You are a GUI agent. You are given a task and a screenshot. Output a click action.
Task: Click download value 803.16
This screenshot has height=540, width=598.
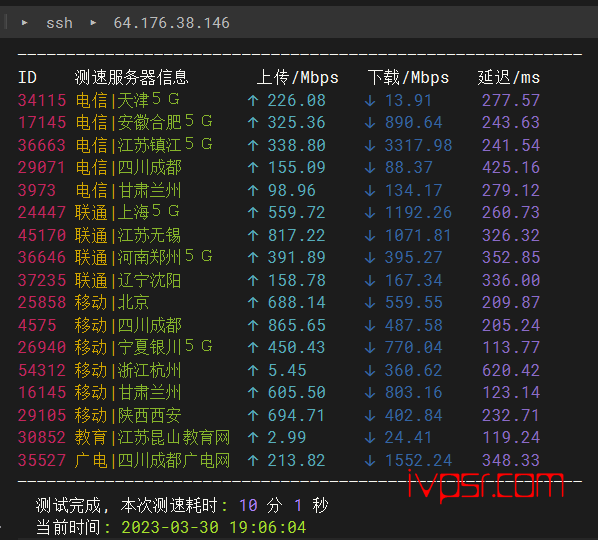point(413,393)
